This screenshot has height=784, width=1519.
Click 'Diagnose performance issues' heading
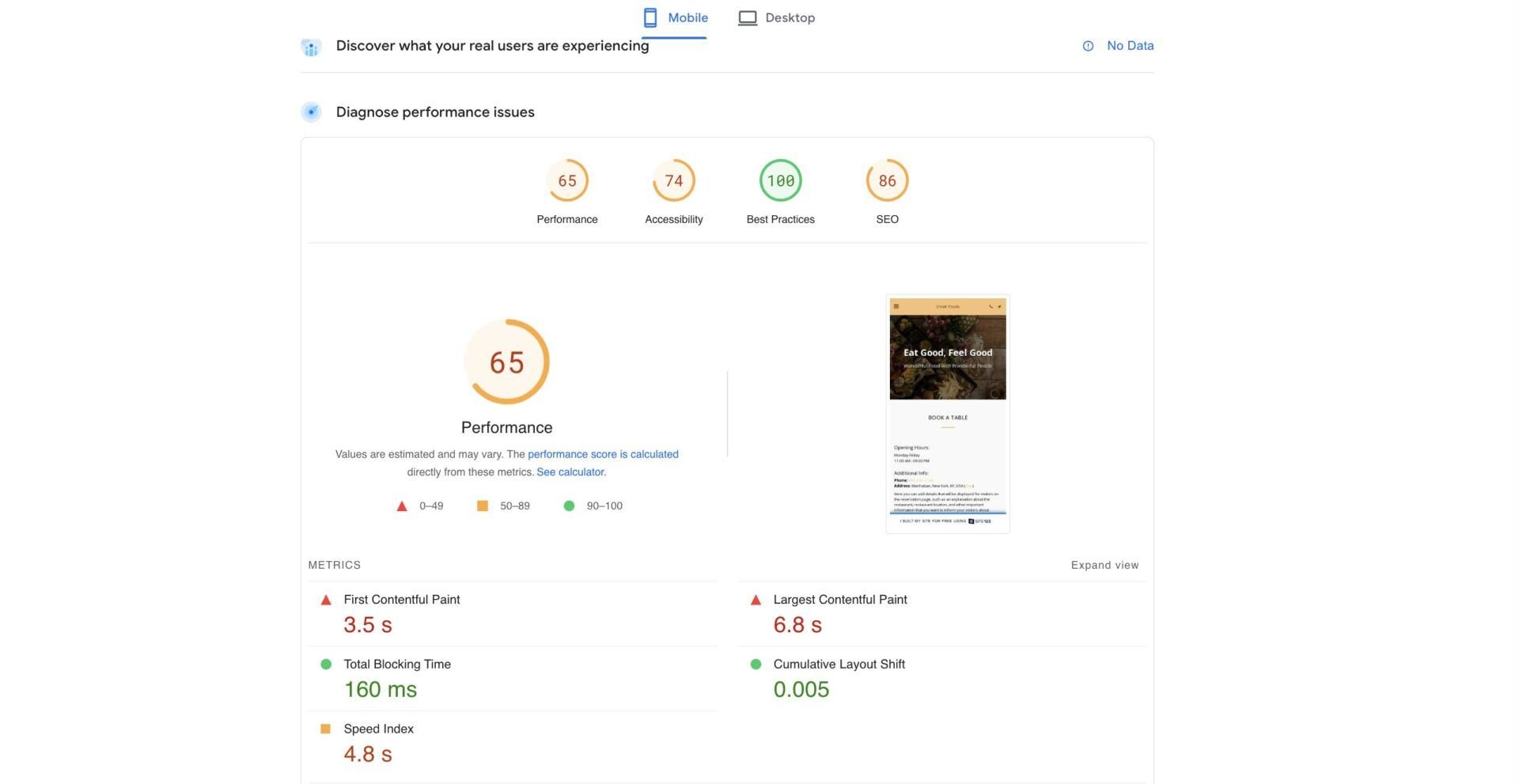pyautogui.click(x=435, y=112)
